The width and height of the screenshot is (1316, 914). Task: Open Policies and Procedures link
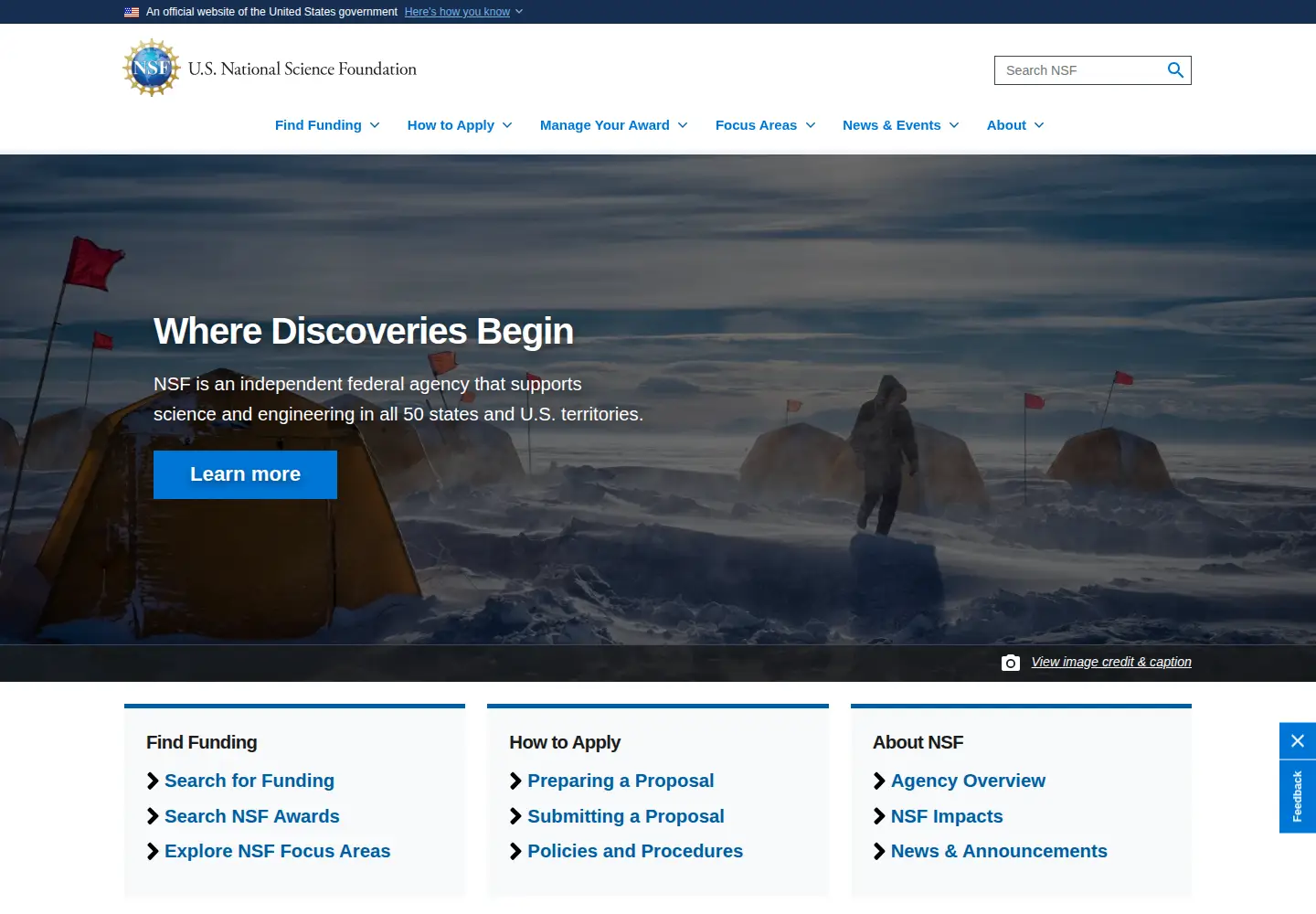pyautogui.click(x=635, y=851)
